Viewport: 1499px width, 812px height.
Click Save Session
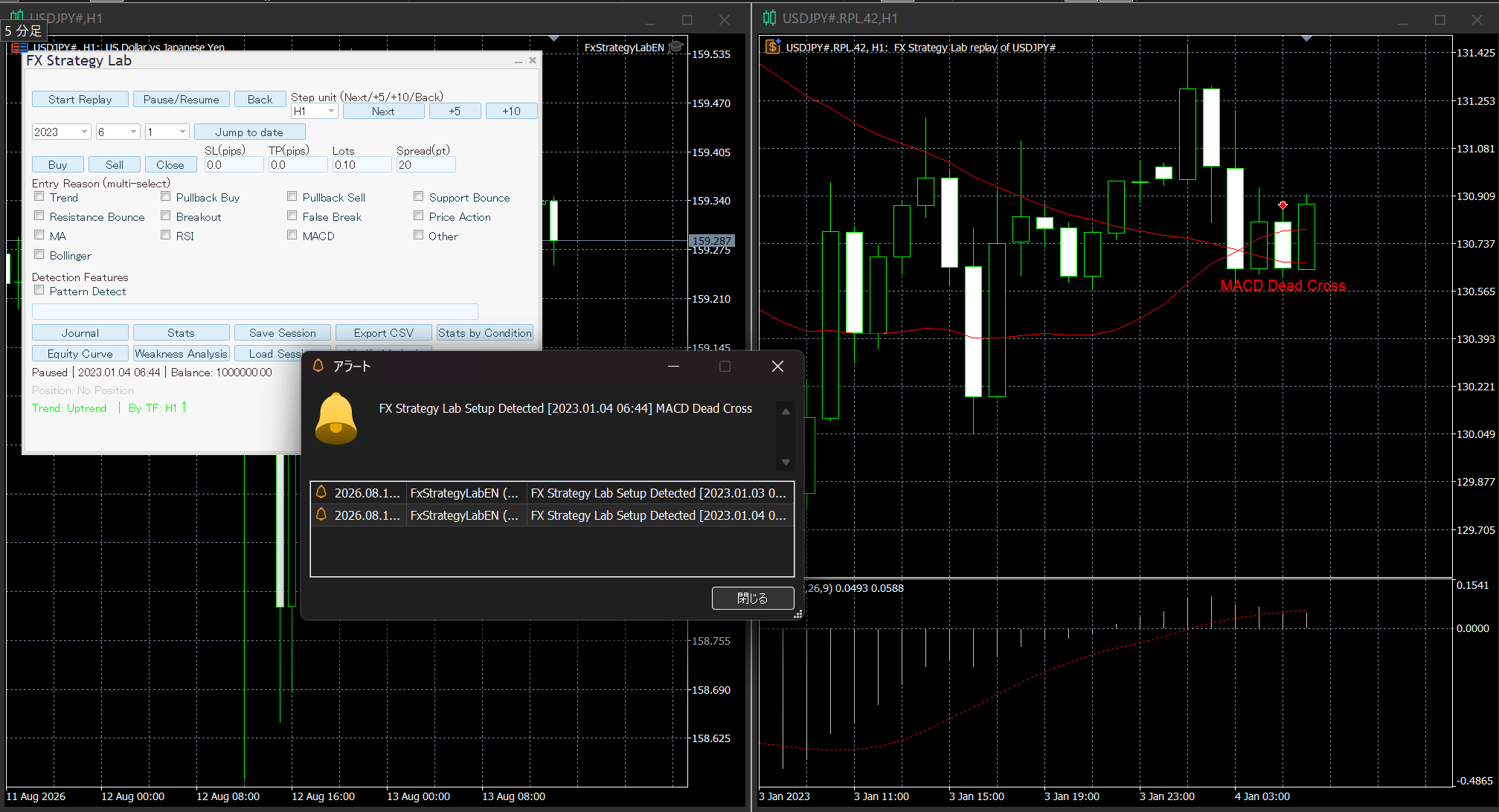point(283,333)
